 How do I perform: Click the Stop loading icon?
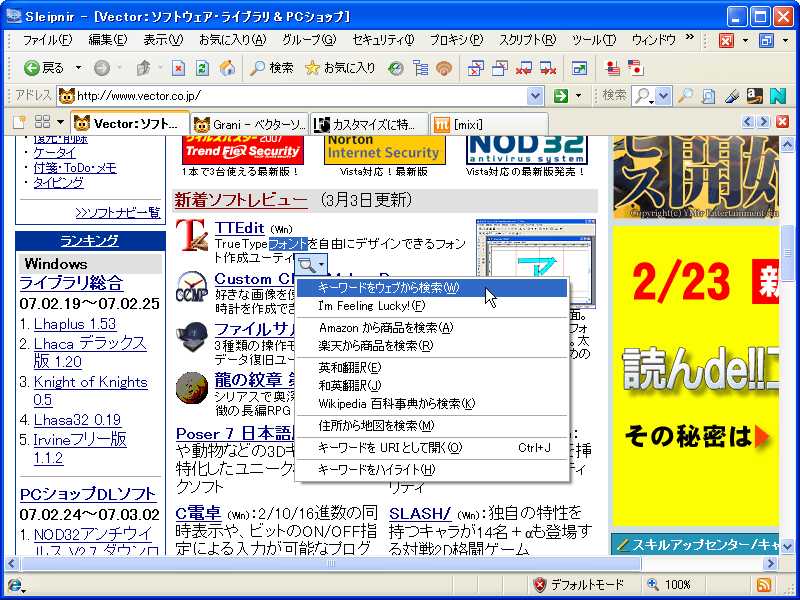click(x=178, y=68)
